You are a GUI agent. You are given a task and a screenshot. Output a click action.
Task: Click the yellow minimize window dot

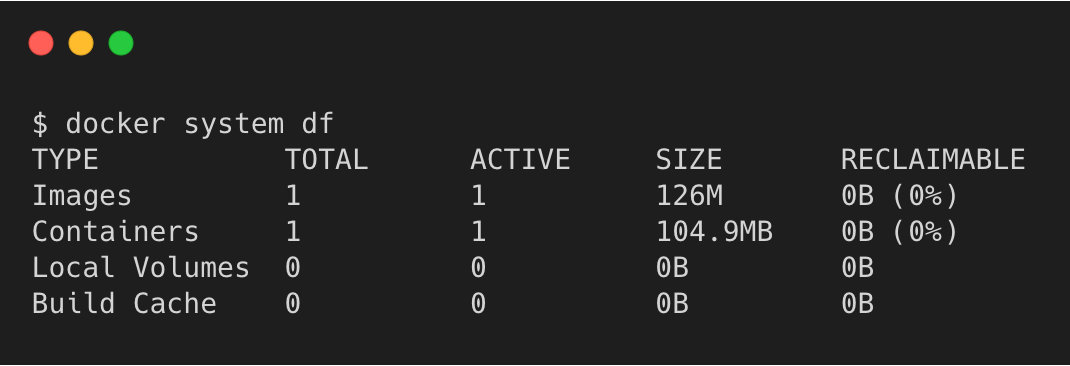click(81, 43)
